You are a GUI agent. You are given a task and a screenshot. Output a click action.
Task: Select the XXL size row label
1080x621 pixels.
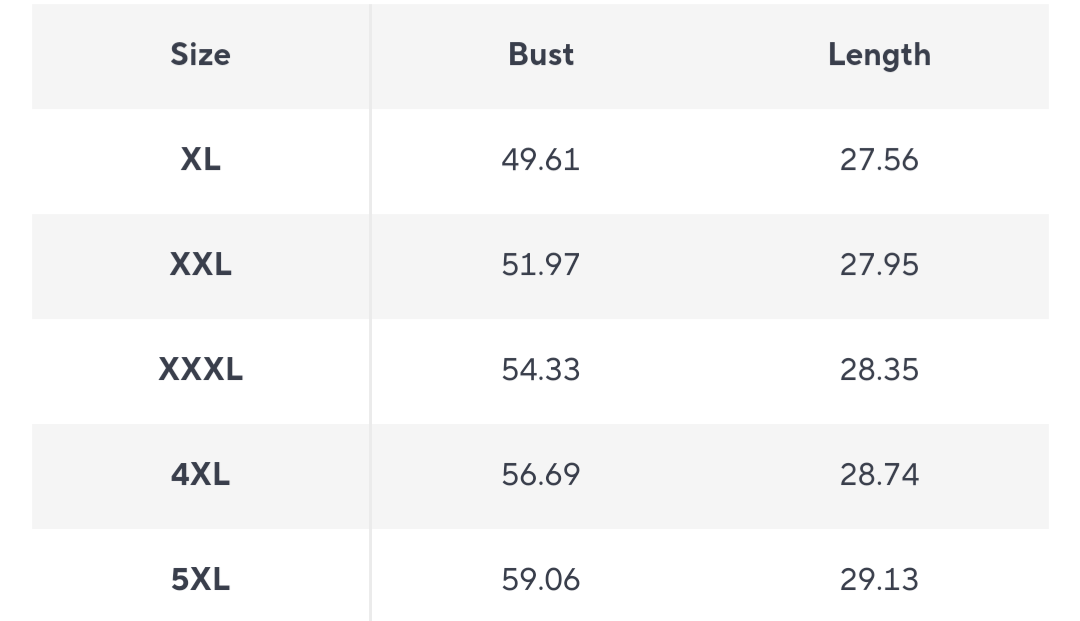coord(200,265)
